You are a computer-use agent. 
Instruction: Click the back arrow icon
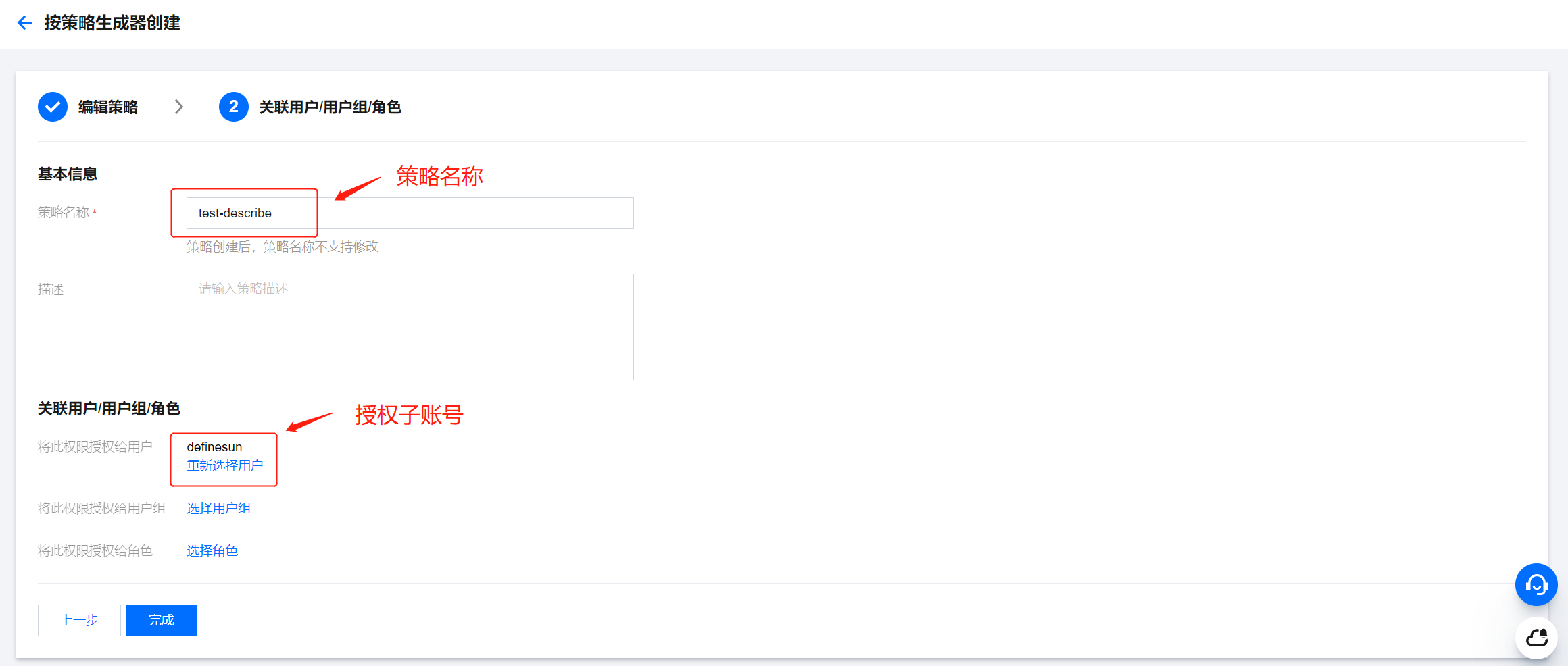click(25, 23)
